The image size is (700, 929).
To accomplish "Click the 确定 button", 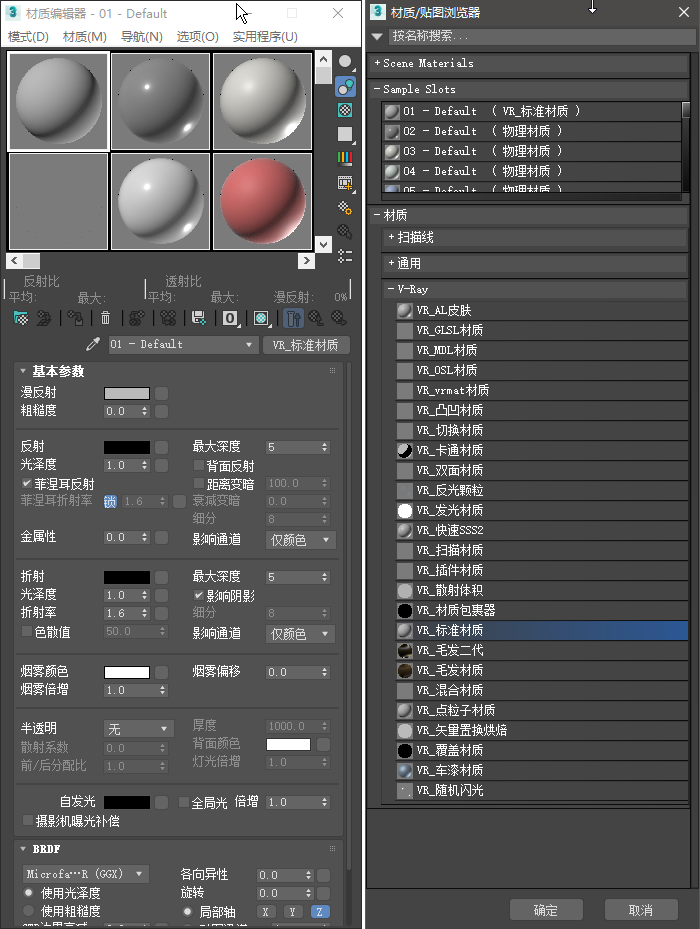I will coord(546,910).
